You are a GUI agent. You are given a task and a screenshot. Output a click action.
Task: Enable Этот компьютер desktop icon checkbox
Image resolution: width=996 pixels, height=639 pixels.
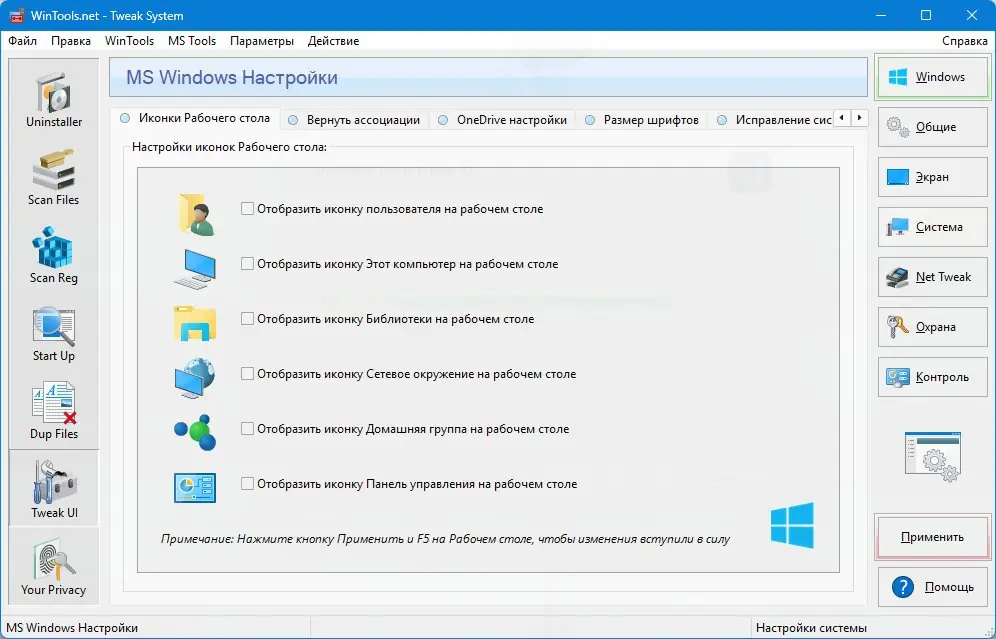coord(247,264)
